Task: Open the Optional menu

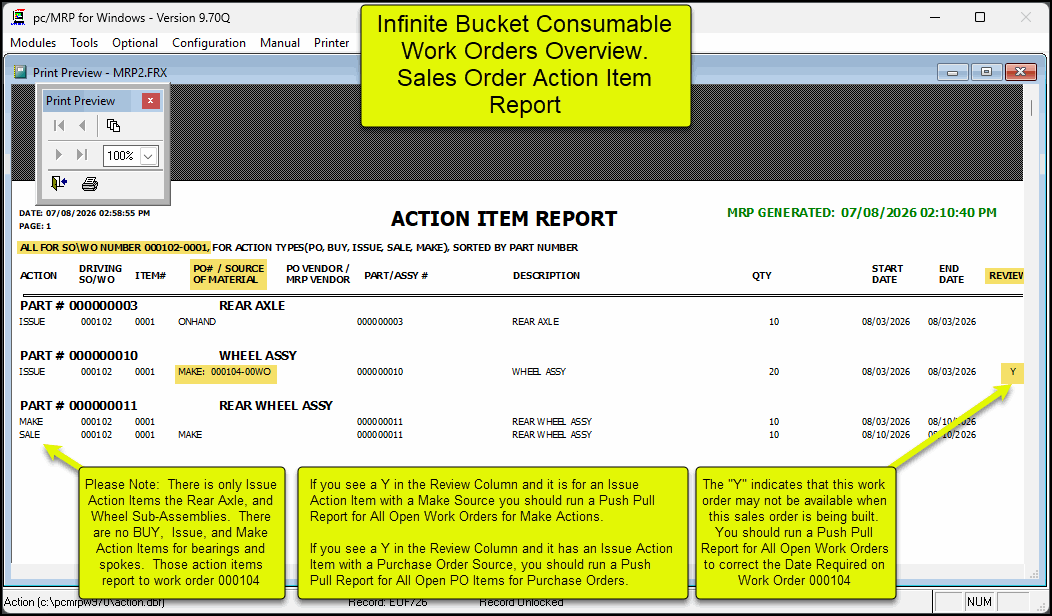Action: click(135, 43)
